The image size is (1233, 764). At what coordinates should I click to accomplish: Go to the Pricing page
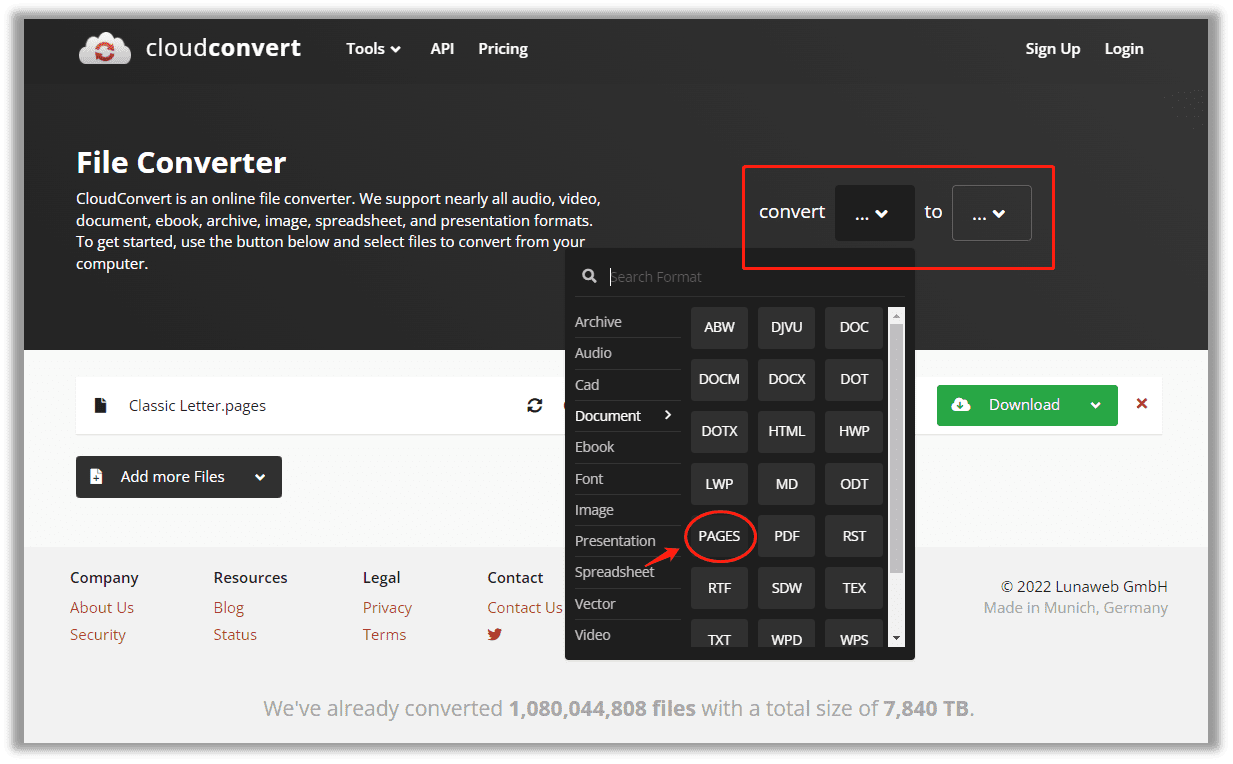(x=503, y=48)
